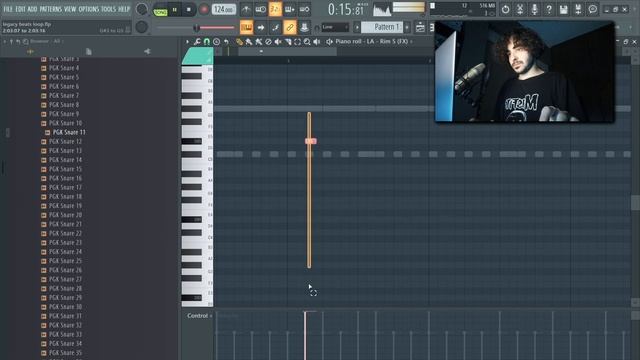Image resolution: width=640 pixels, height=360 pixels.
Task: Toggle auto-scrolling arrow icon
Action: pyautogui.click(x=261, y=27)
